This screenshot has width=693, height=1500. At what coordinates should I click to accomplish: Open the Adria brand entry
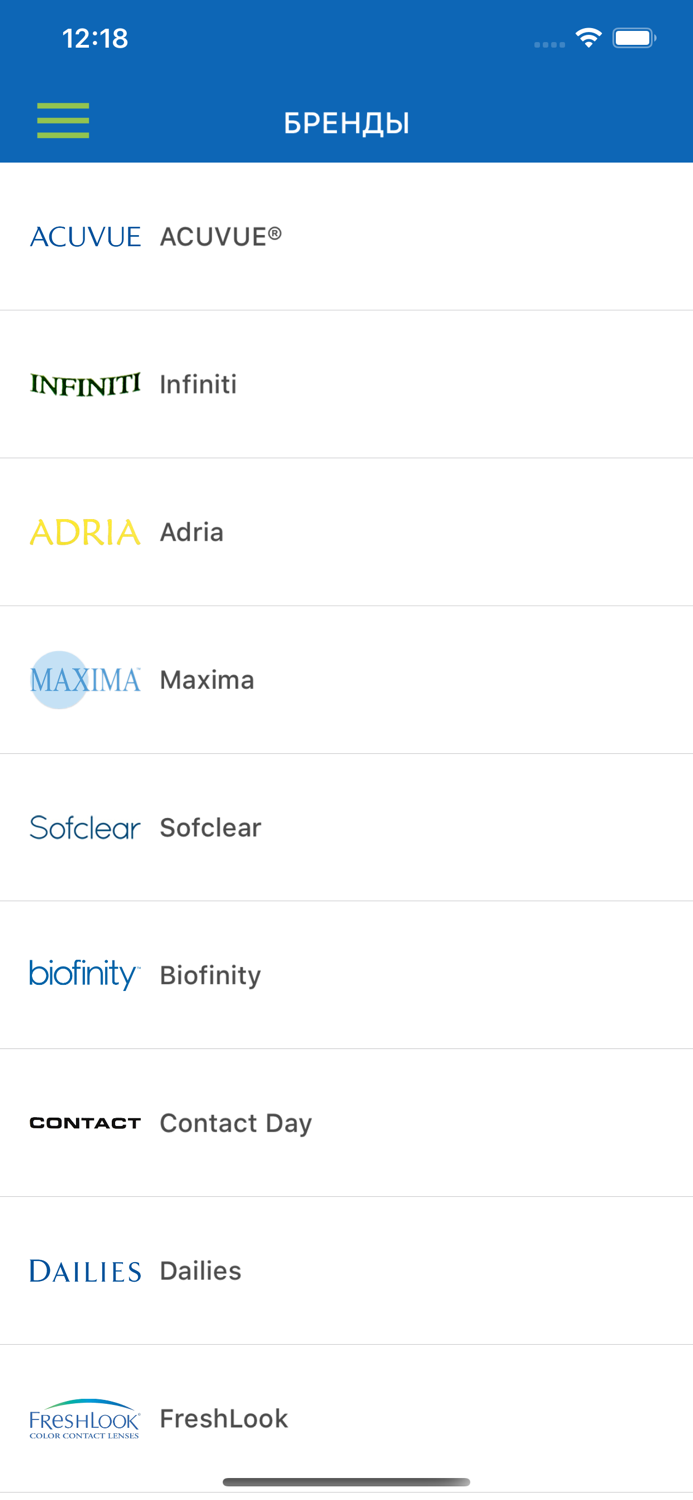(x=192, y=532)
